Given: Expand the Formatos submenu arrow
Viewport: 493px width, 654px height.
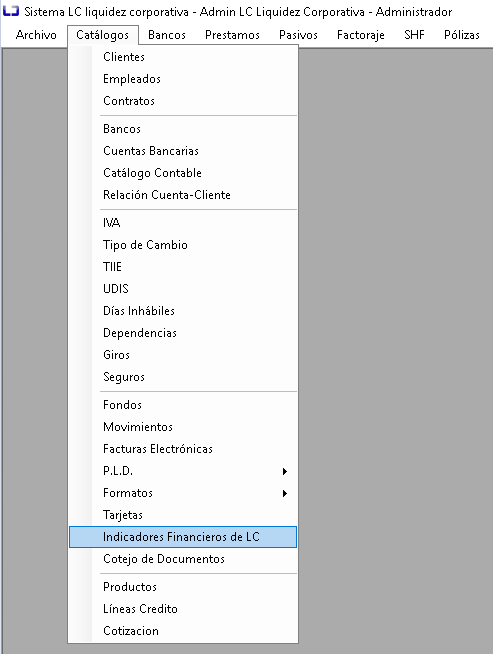Looking at the screenshot, I should coord(284,493).
